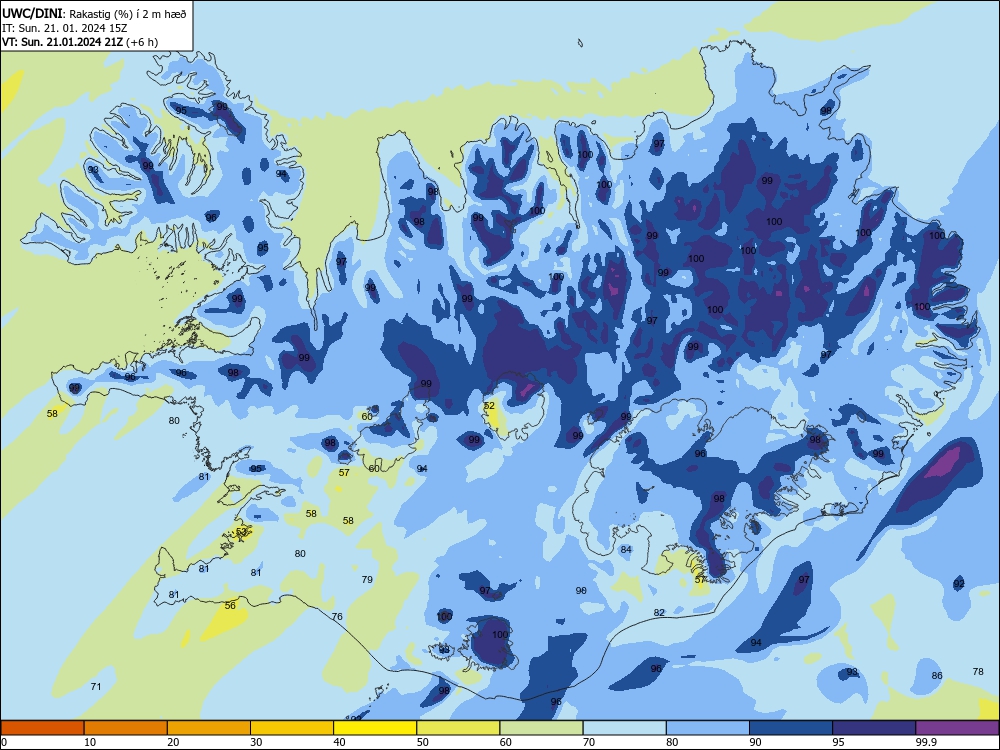Click the humidity value '92' on the map
This screenshot has height=750, width=1000.
[959, 584]
